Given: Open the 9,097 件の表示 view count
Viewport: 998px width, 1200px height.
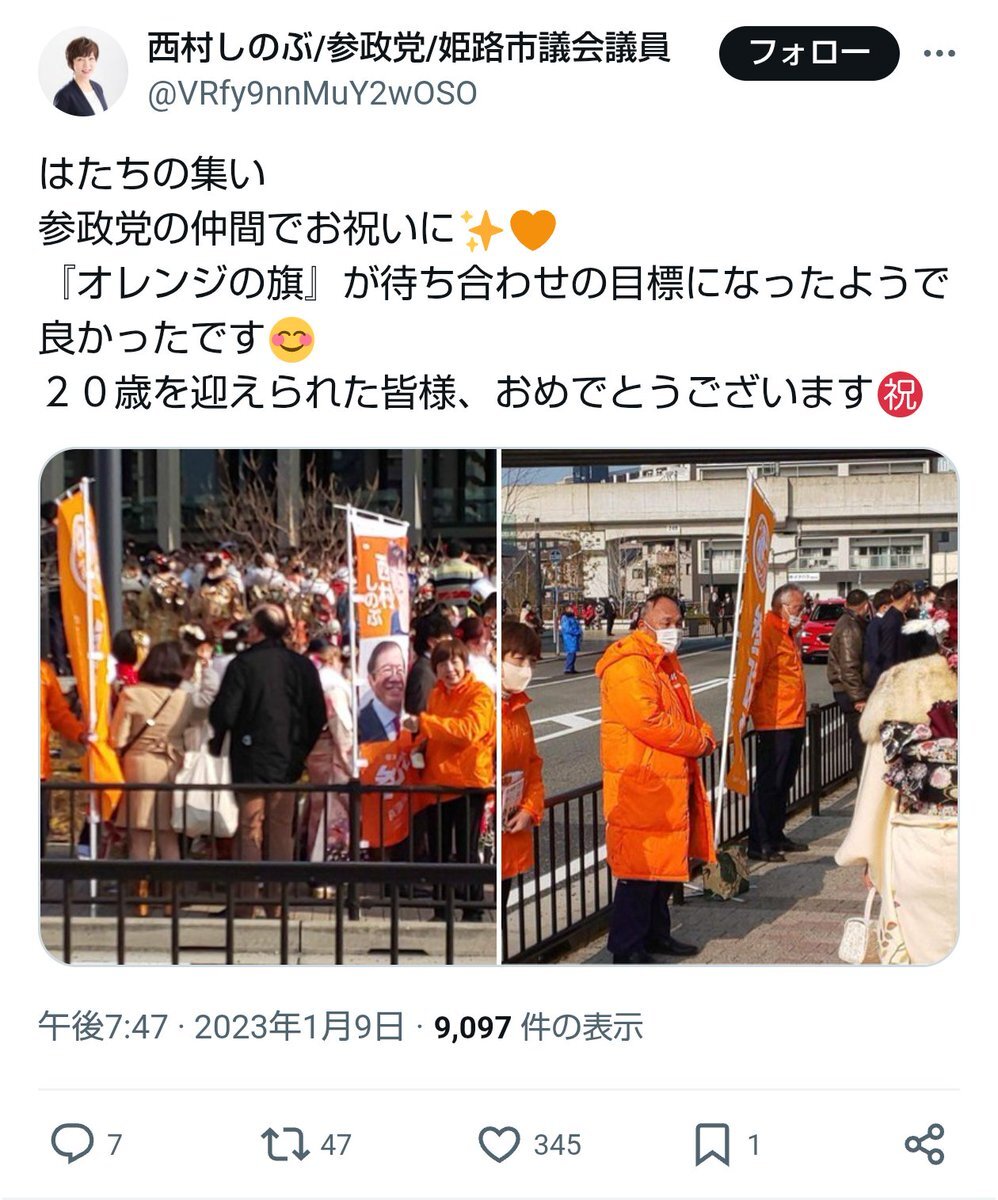Looking at the screenshot, I should (538, 1026).
